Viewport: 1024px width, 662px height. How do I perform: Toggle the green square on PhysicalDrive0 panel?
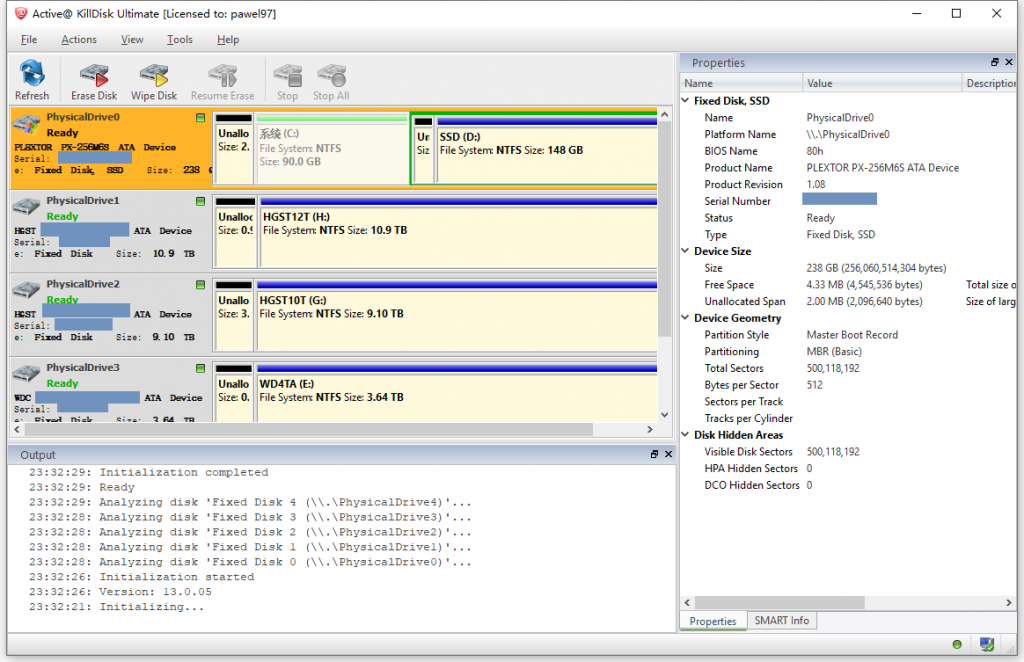tap(199, 117)
